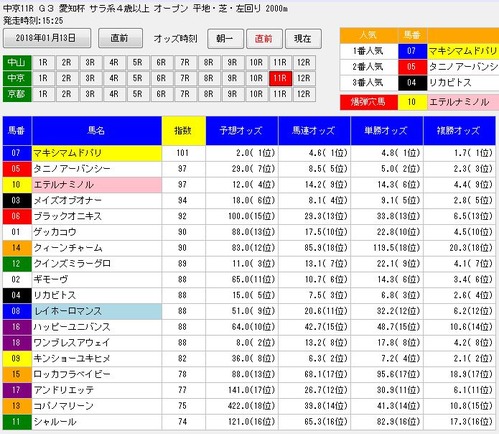Select horse クィーンチャーム row
Image resolution: width=499 pixels, height=434 pixels.
click(249, 248)
